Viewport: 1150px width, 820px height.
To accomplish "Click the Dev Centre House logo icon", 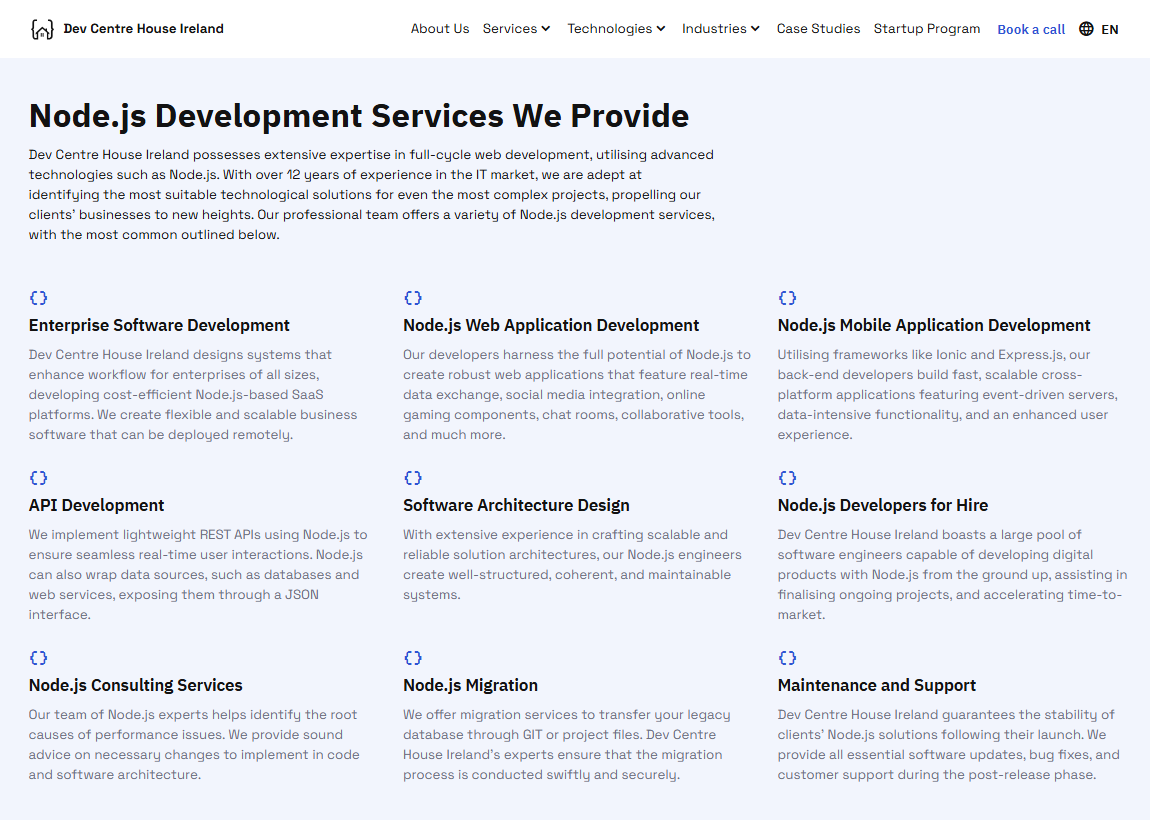I will pyautogui.click(x=42, y=29).
